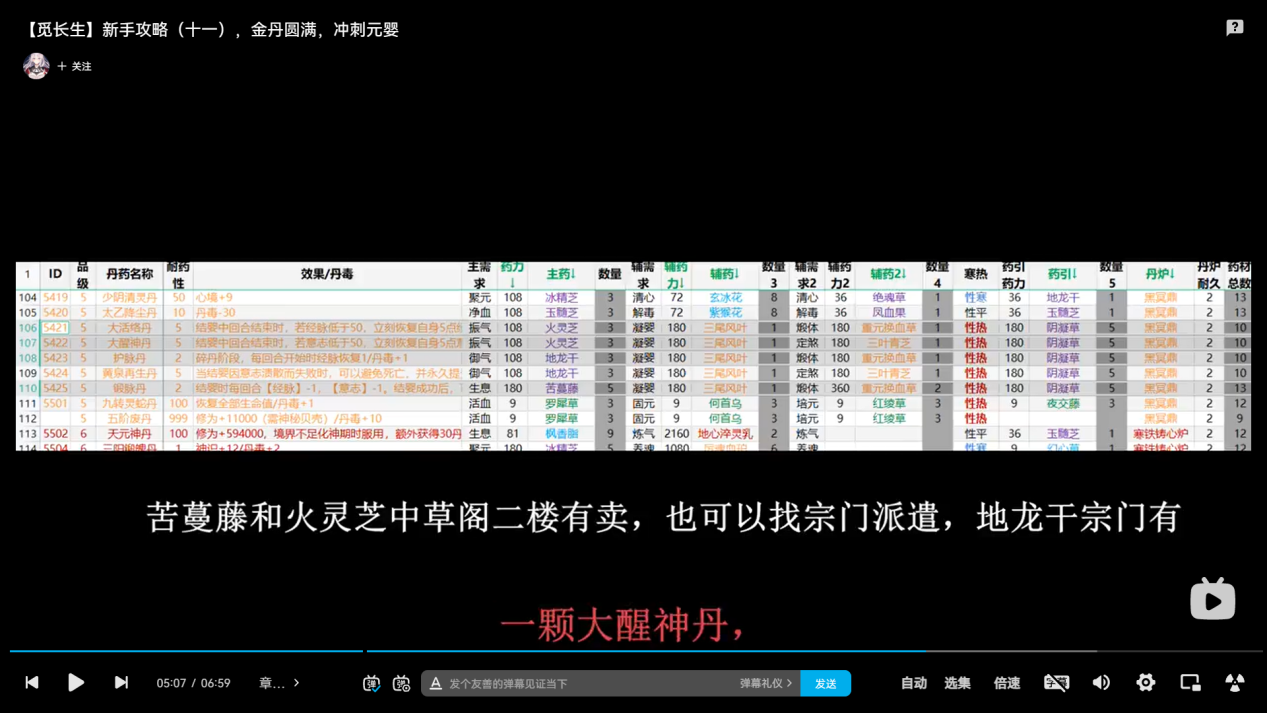Click the 效果/丹毒 column header

[327, 274]
